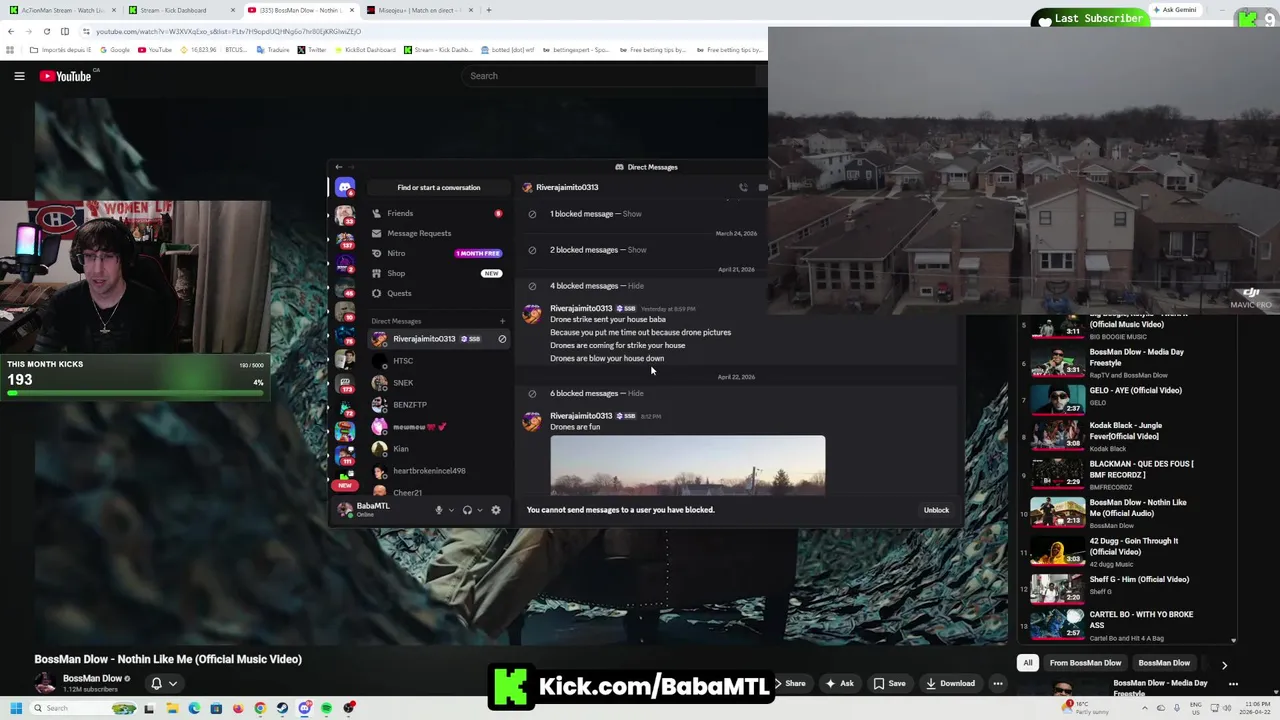Open Discord user settings gear
1280x720 pixels.
496,510
